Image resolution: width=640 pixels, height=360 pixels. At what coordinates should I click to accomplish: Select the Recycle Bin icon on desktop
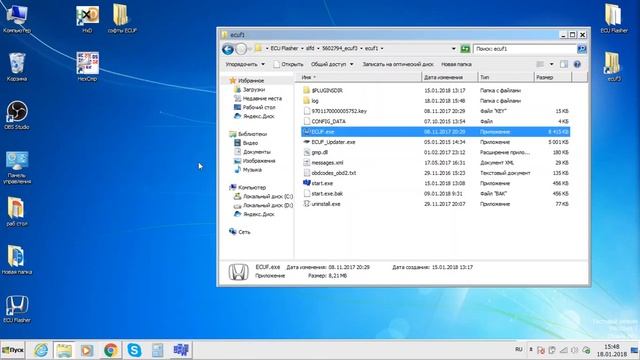click(17, 67)
